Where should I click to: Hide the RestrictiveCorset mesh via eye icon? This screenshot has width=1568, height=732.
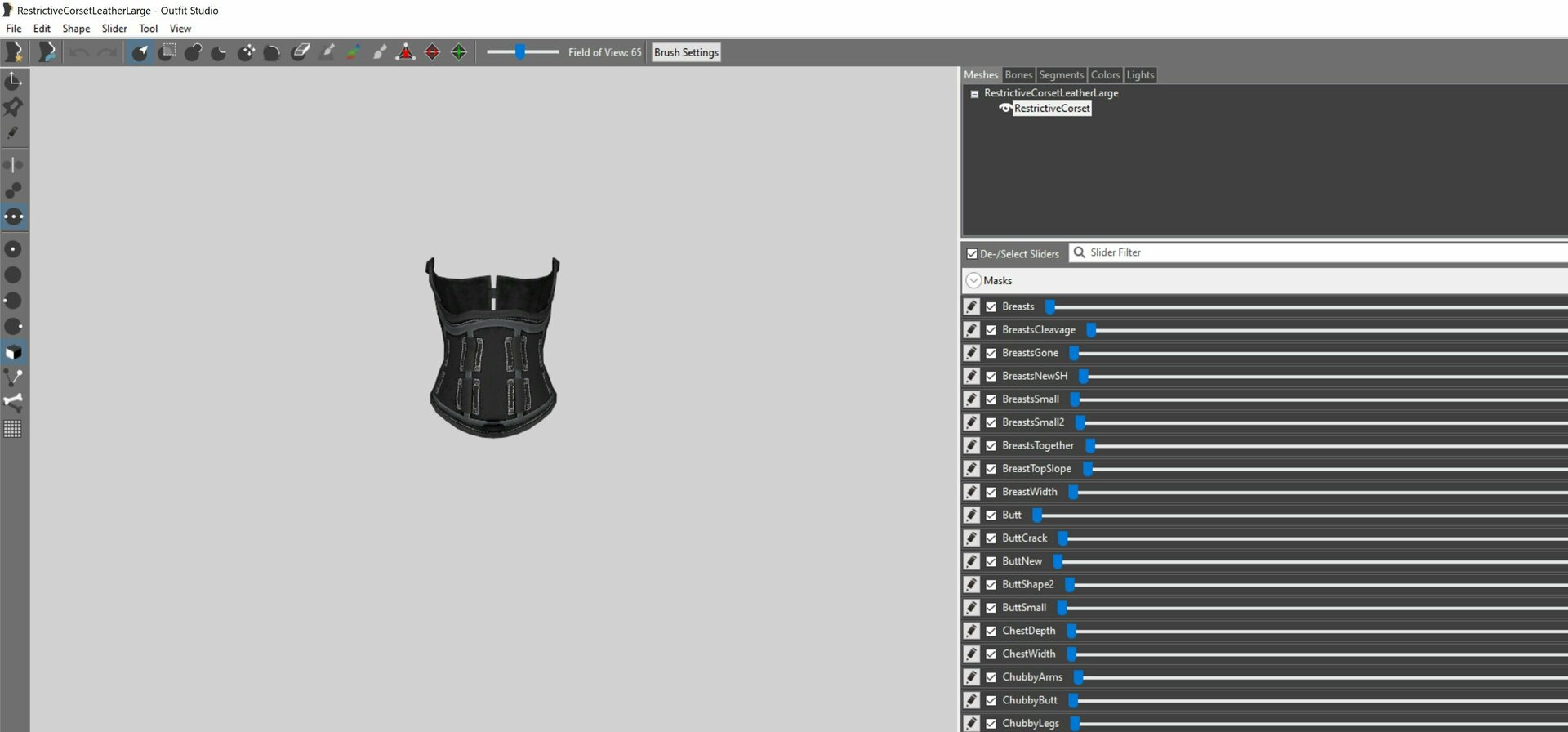pos(1005,109)
